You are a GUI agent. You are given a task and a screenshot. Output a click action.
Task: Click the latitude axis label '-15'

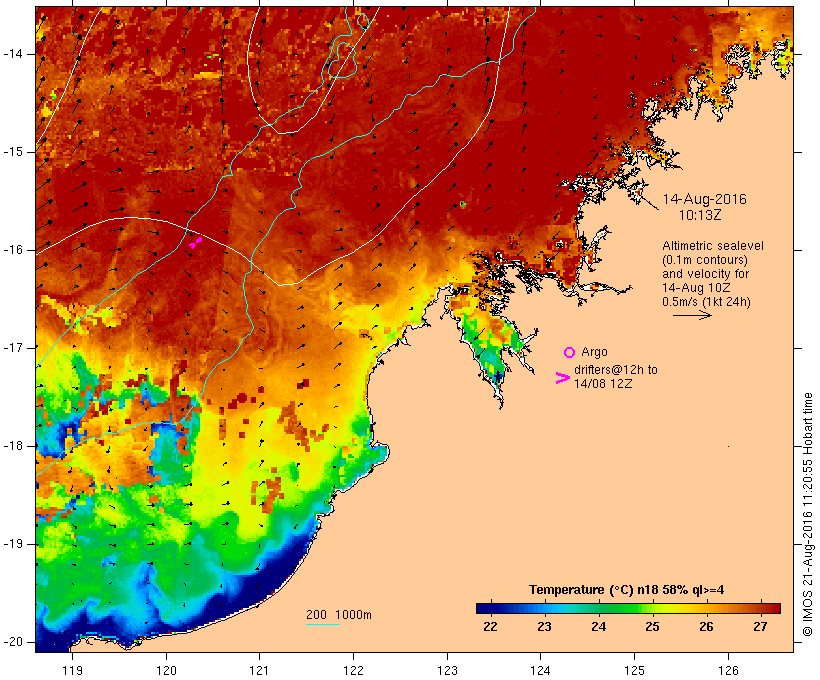coord(13,152)
